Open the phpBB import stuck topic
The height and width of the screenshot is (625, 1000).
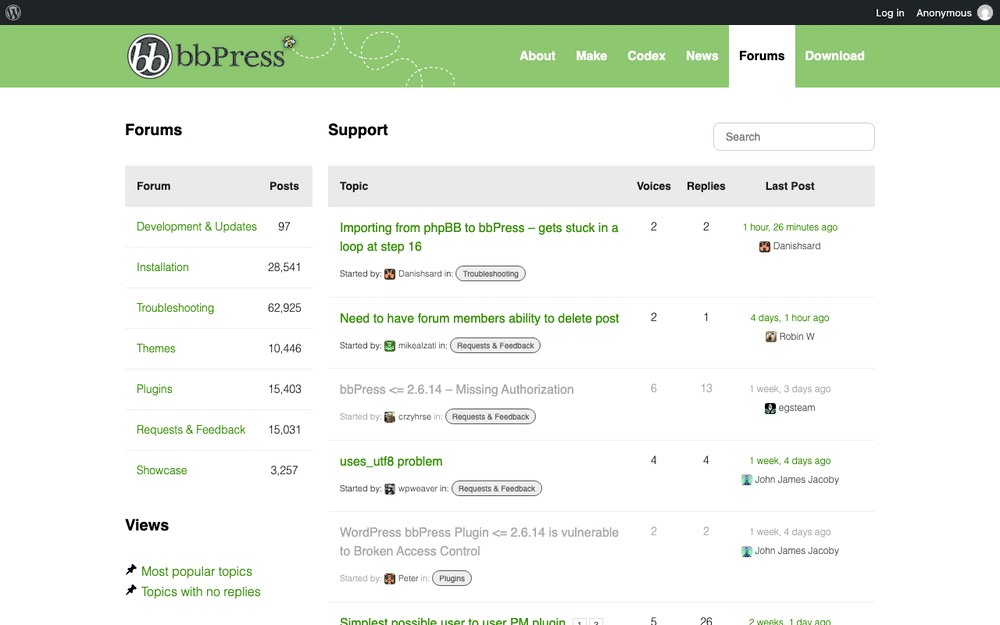click(x=479, y=237)
